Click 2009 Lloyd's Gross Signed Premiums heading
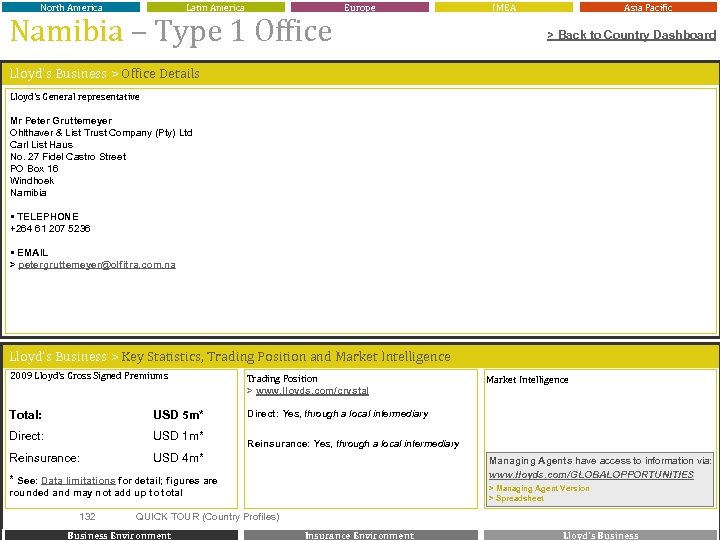720x540 pixels. [89, 376]
